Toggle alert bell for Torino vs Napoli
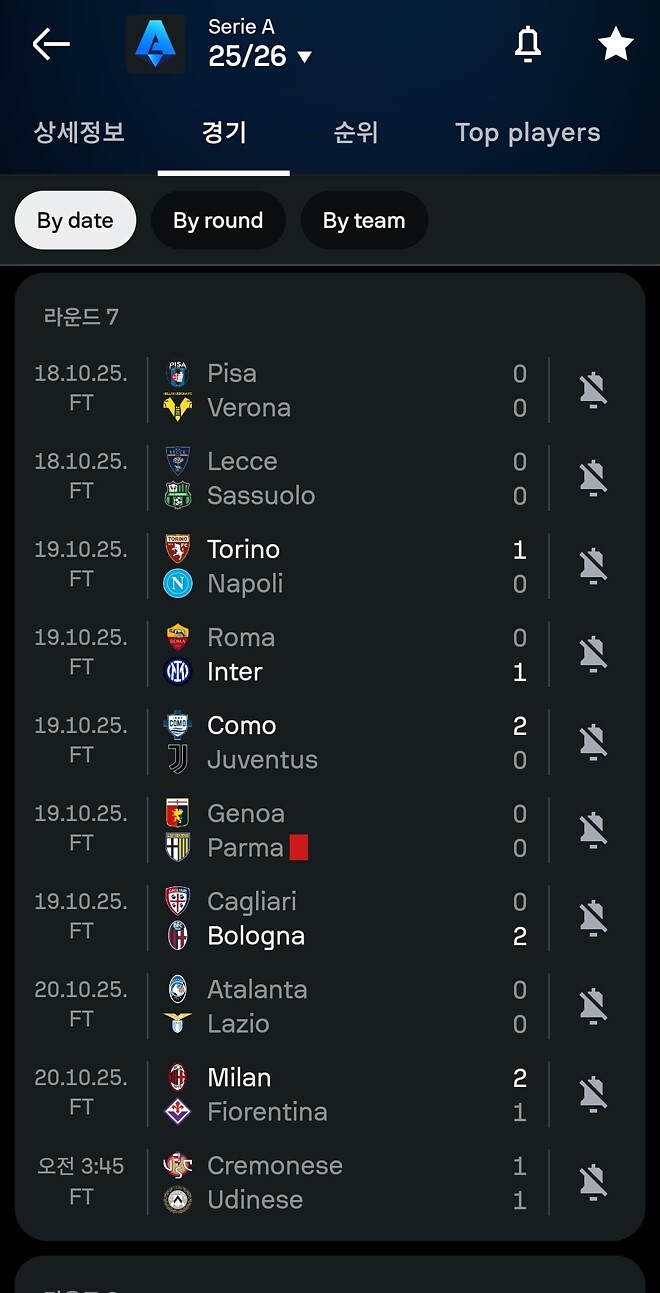Image resolution: width=660 pixels, height=1293 pixels. pos(593,566)
